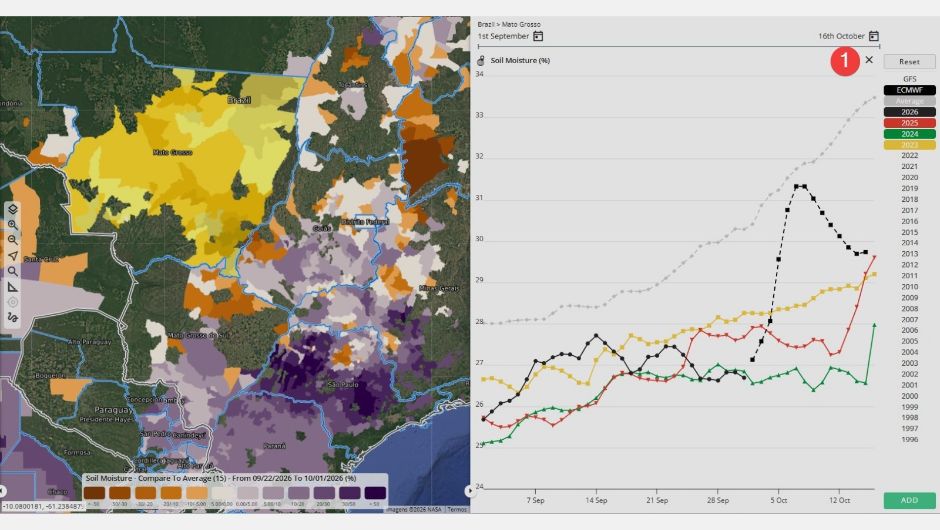Open the map search magnifier tool
This screenshot has height=530, width=940.
[x=13, y=272]
